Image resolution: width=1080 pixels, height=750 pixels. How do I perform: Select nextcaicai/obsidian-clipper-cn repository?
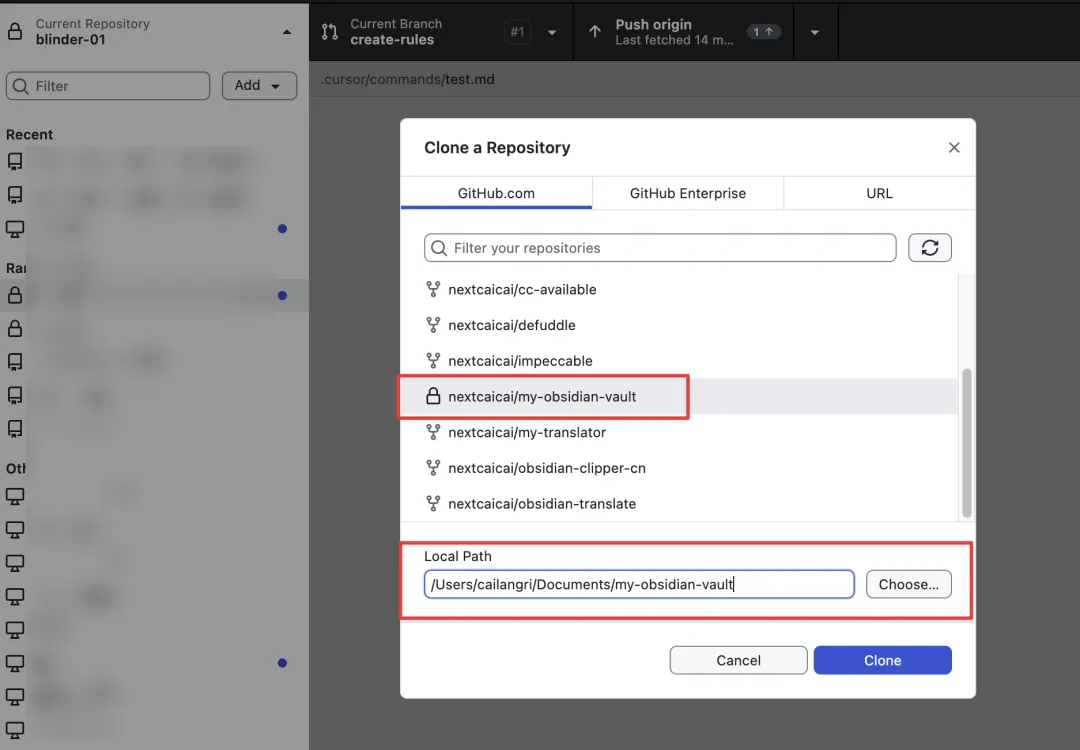[679, 468]
